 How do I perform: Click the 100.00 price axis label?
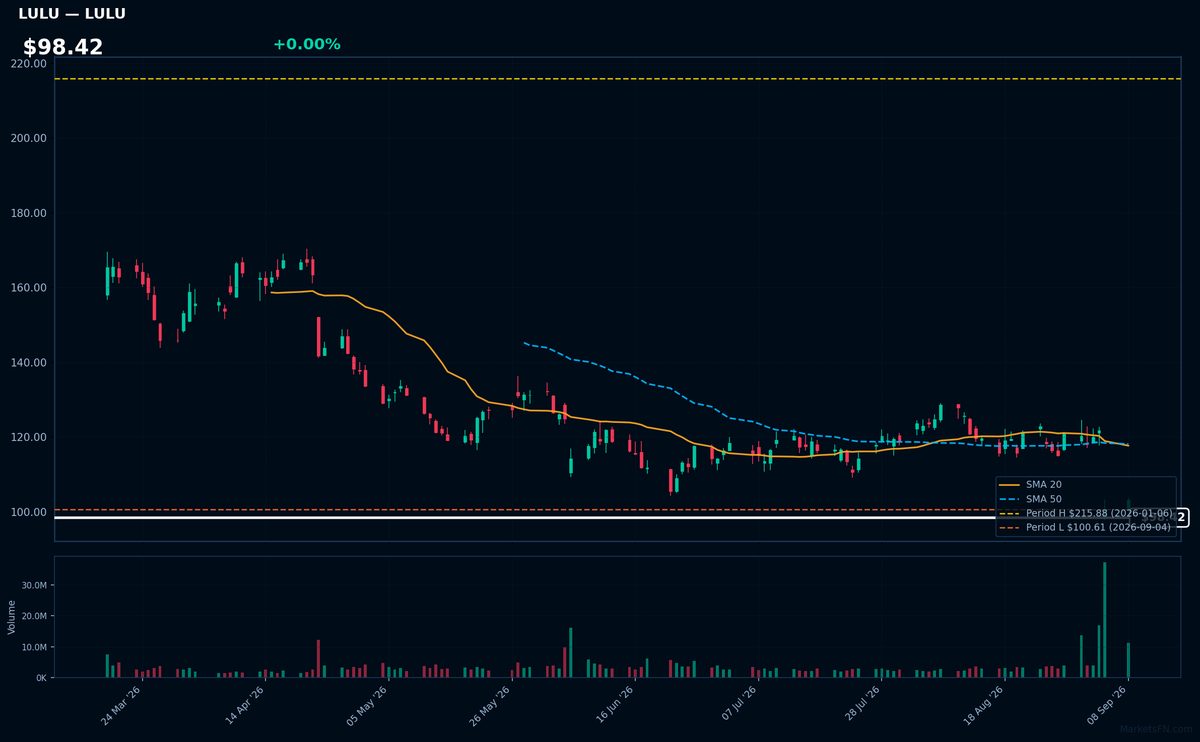point(29,512)
